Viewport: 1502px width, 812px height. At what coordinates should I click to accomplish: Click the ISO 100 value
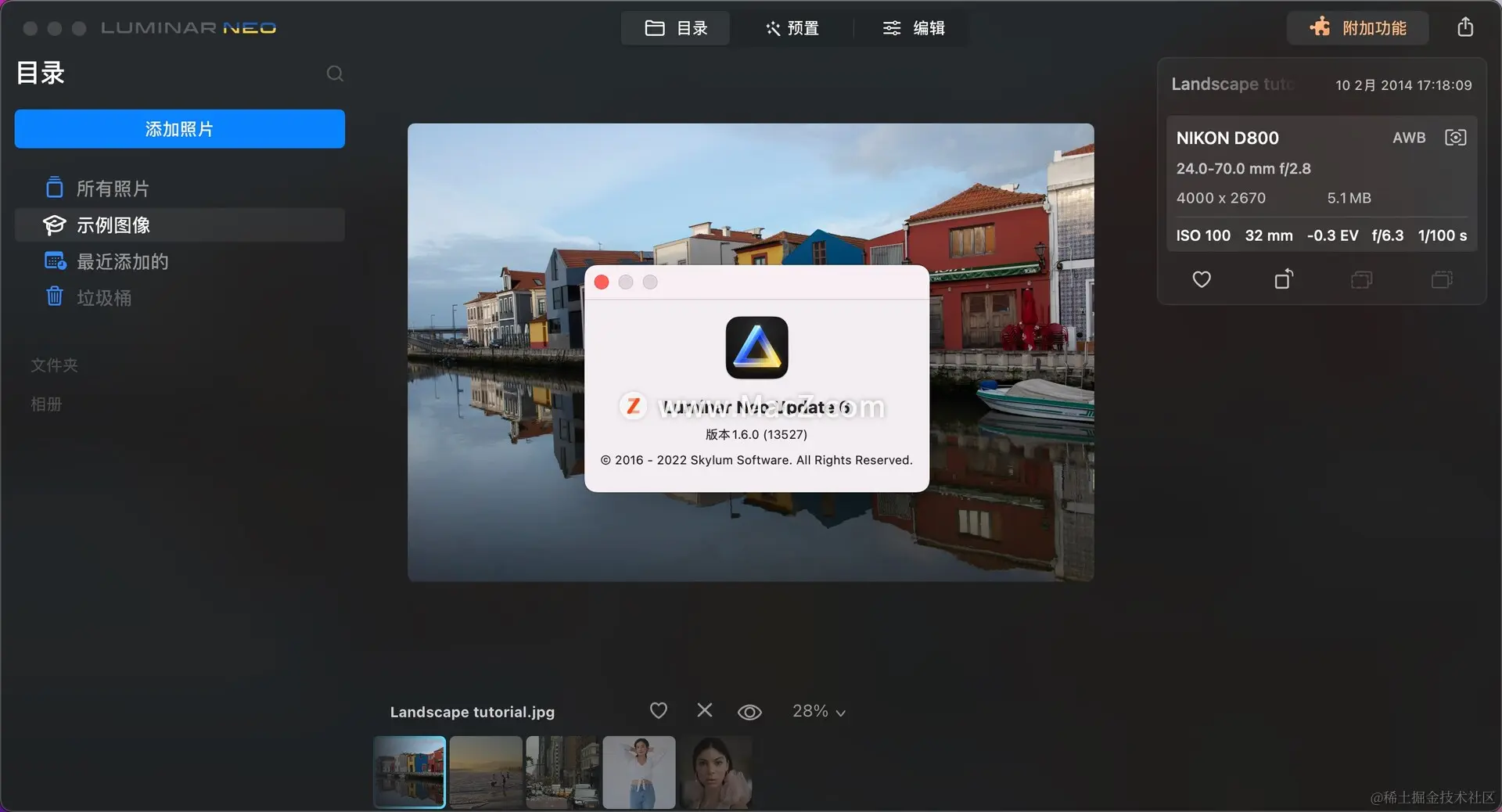(x=1203, y=235)
